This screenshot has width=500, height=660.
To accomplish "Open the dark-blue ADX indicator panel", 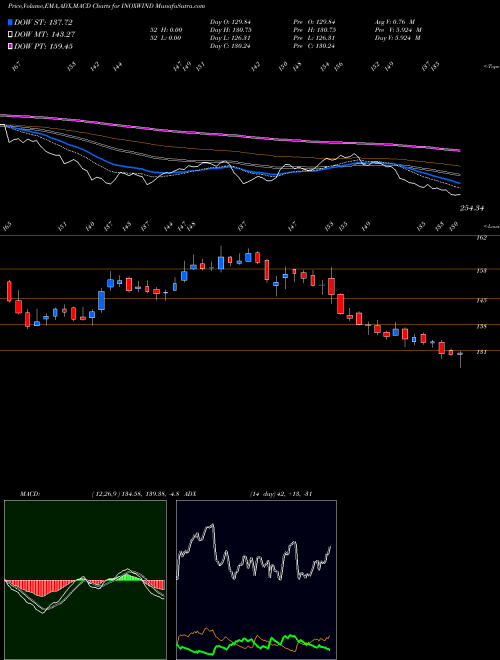I will [x=256, y=580].
